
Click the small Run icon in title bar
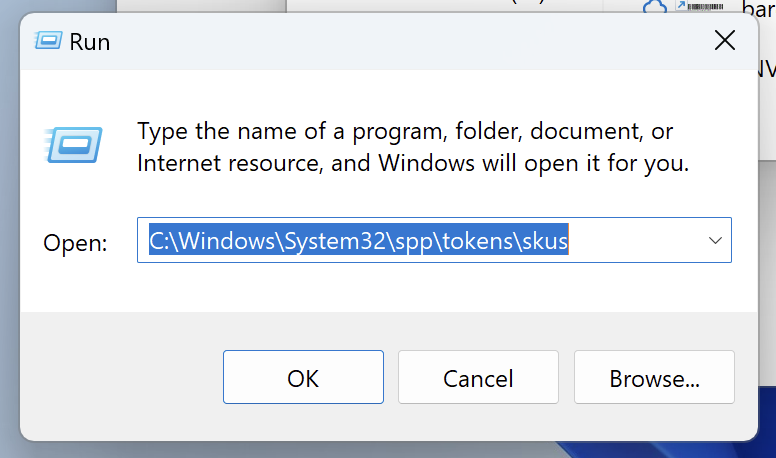click(x=48, y=41)
